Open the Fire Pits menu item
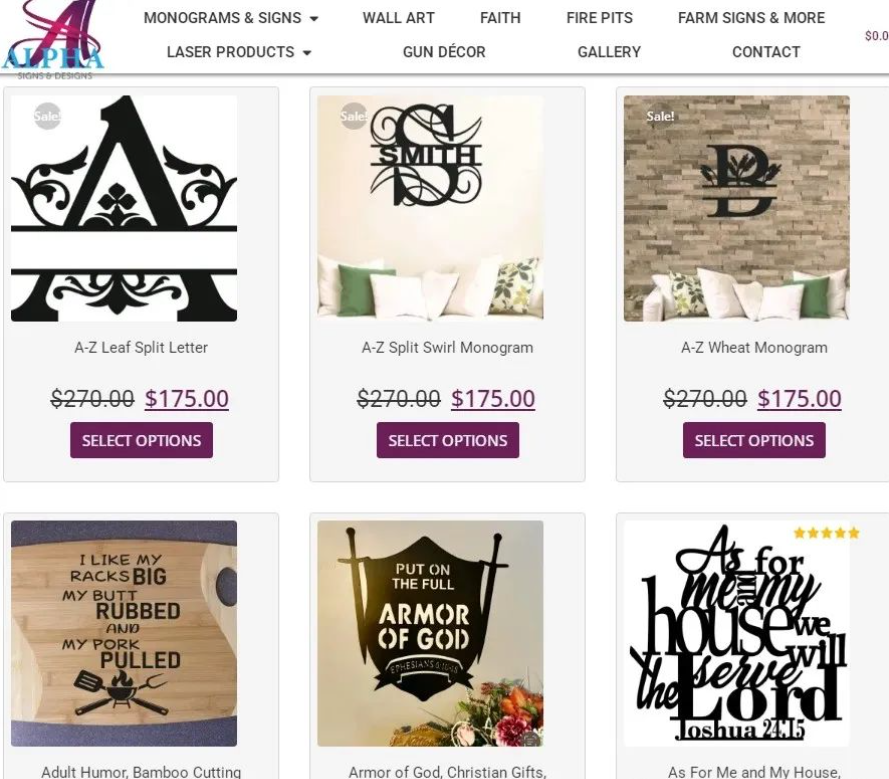Viewport: 889px width, 779px height. point(599,18)
